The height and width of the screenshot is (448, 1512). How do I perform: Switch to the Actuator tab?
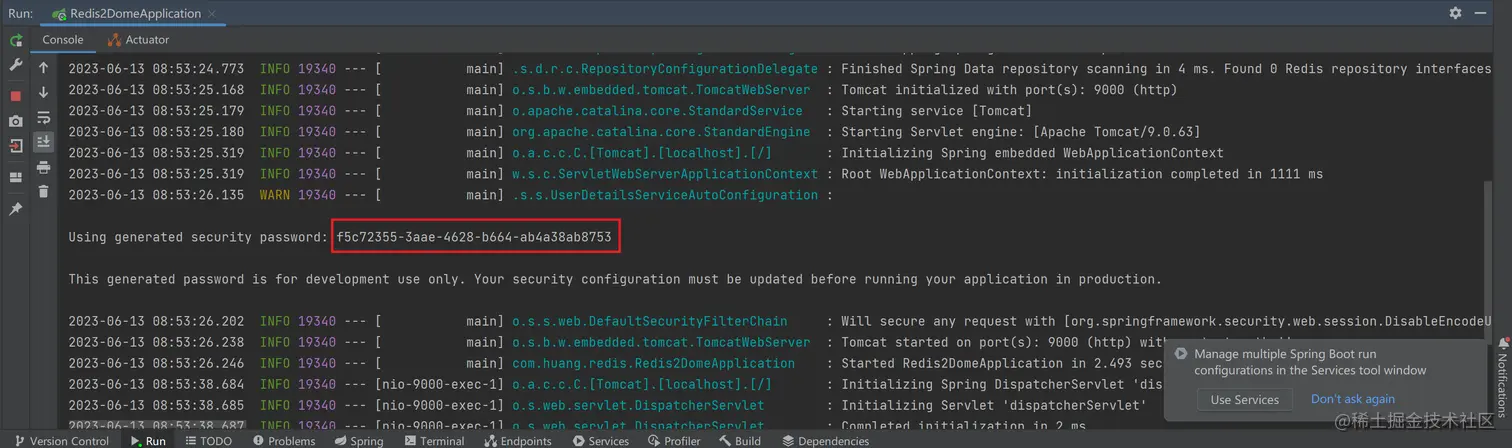point(138,40)
